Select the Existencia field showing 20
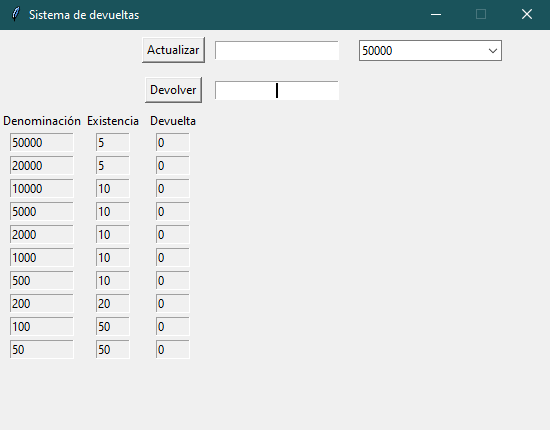The image size is (550, 430). (113, 303)
